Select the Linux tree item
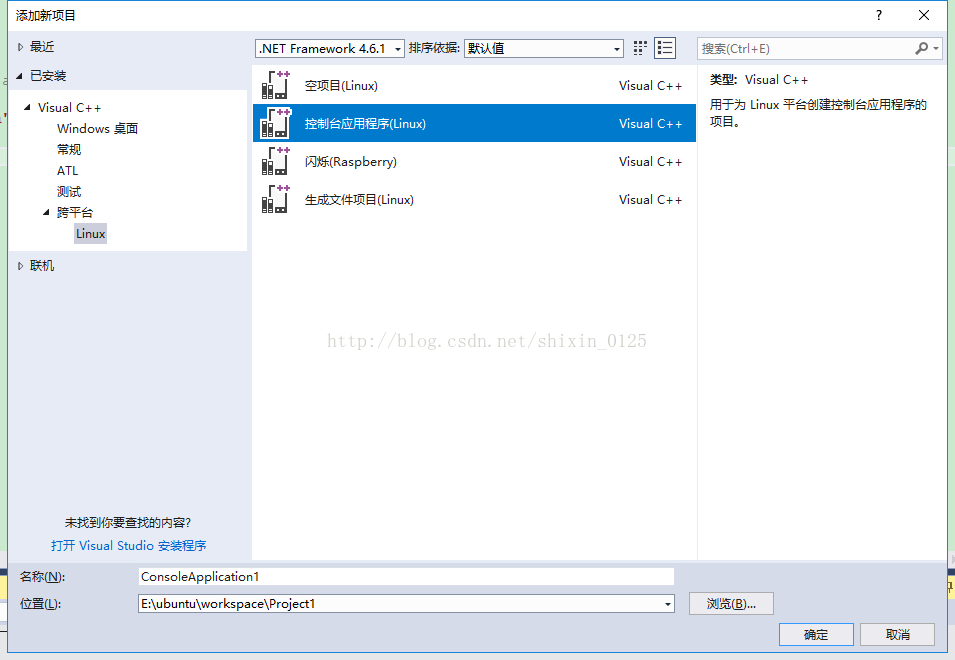The width and height of the screenshot is (955, 660). [91, 234]
